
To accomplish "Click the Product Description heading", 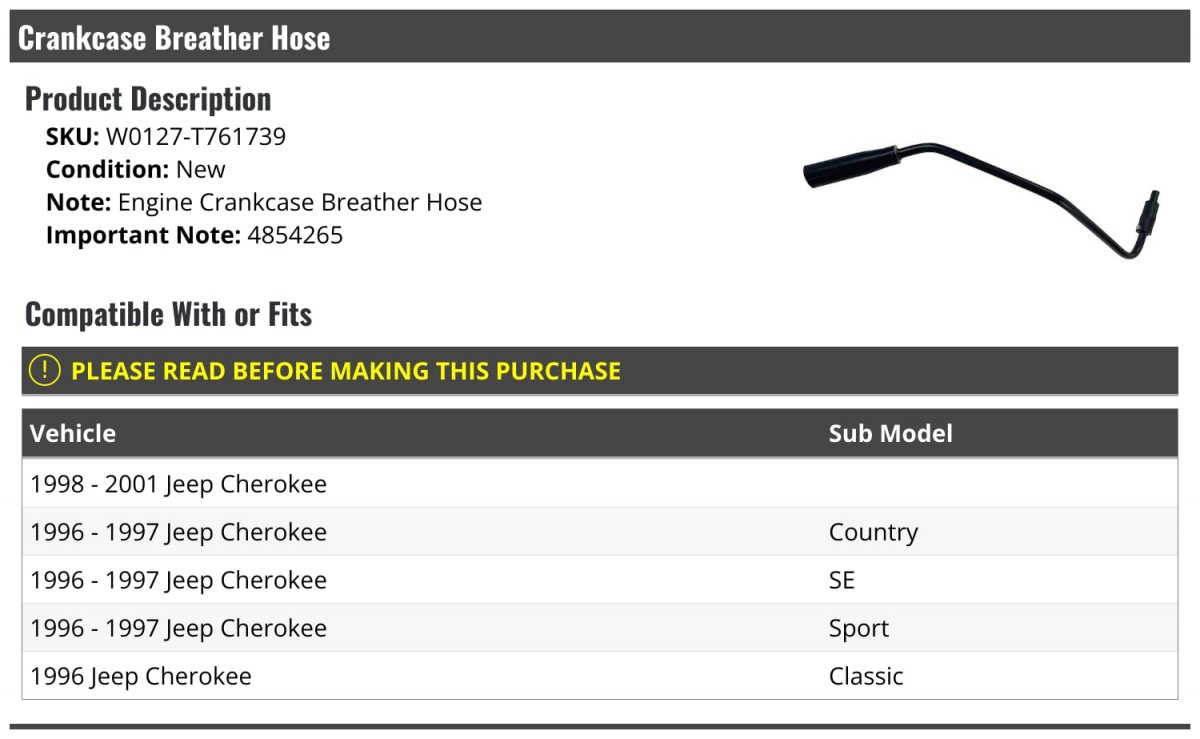I will 148,99.
